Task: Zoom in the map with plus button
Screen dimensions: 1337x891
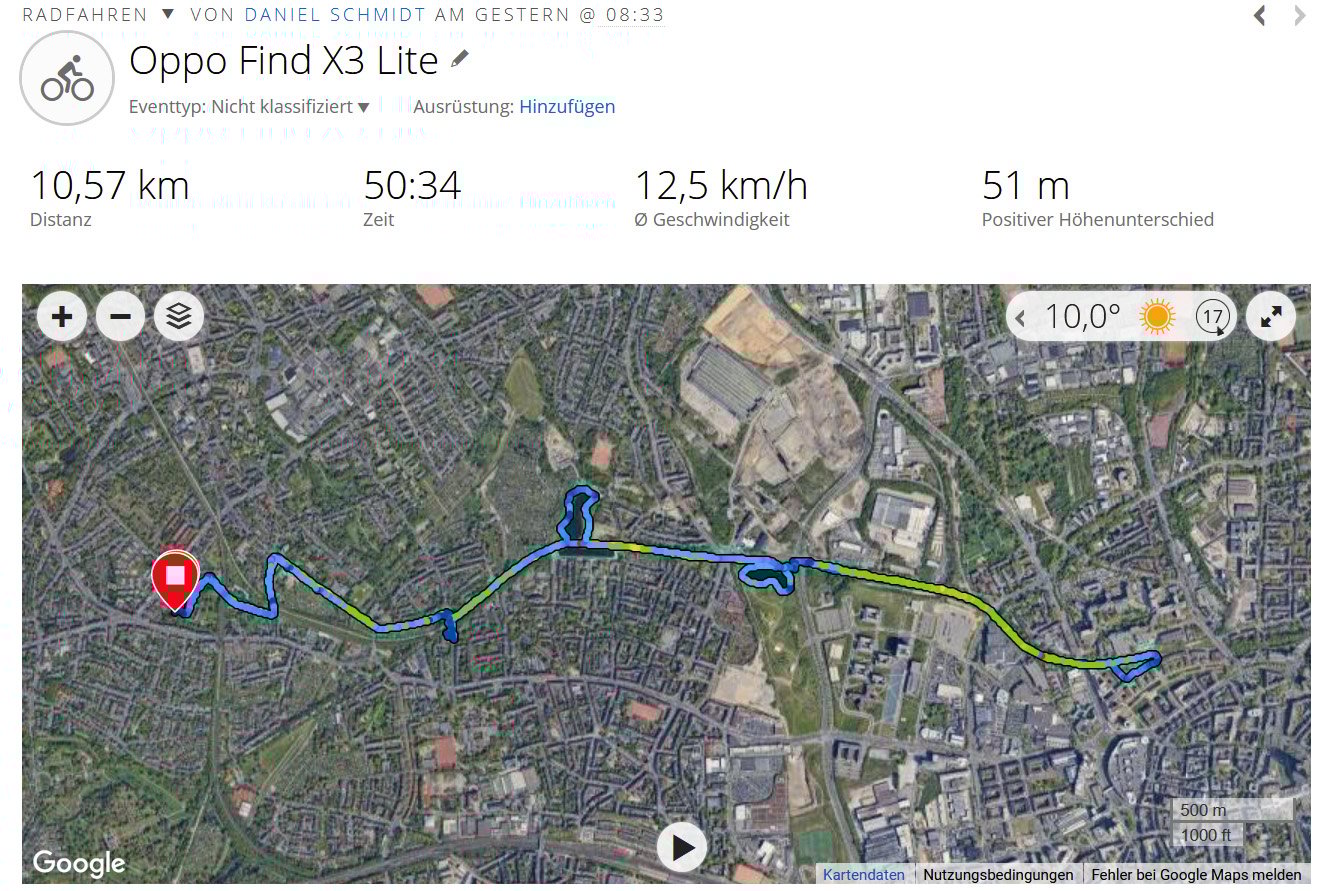Action: point(62,317)
